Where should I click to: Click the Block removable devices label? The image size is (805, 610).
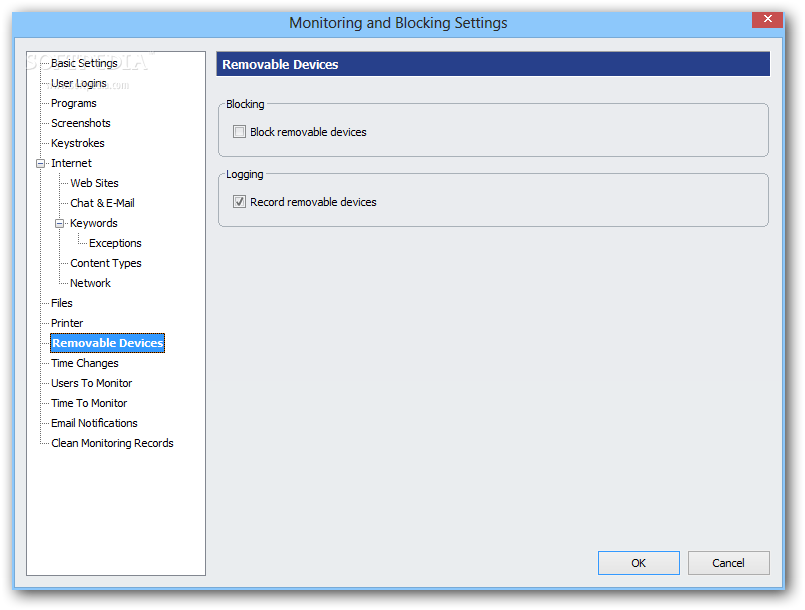308,132
